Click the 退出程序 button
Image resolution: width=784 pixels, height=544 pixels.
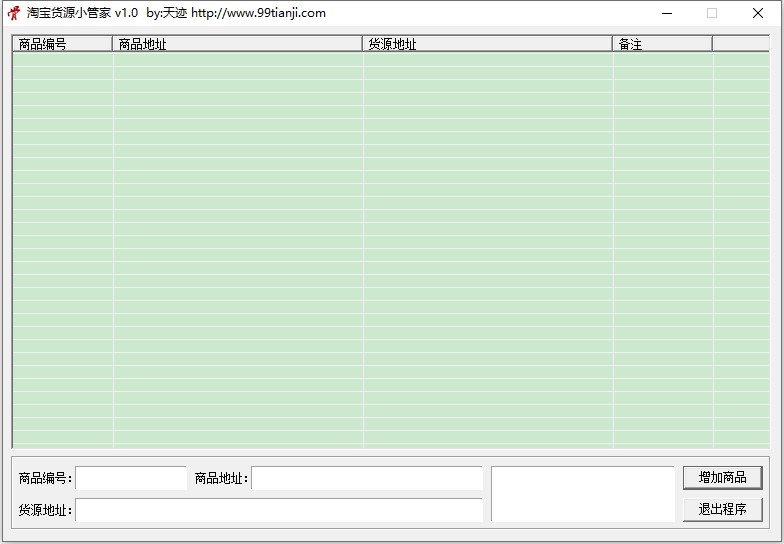pyautogui.click(x=722, y=510)
